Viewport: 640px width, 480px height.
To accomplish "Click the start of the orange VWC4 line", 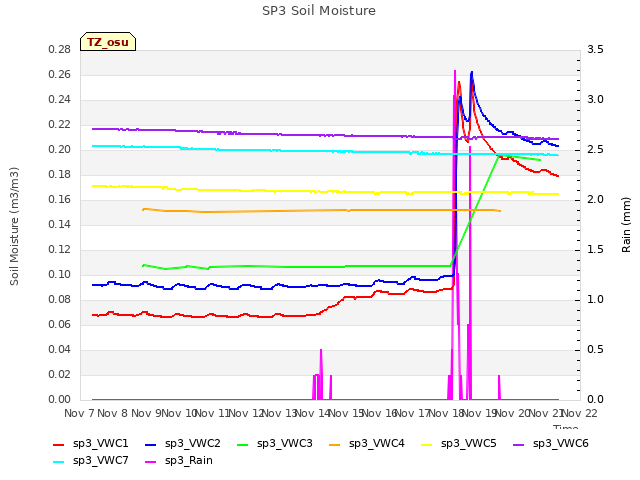I will (x=143, y=209).
